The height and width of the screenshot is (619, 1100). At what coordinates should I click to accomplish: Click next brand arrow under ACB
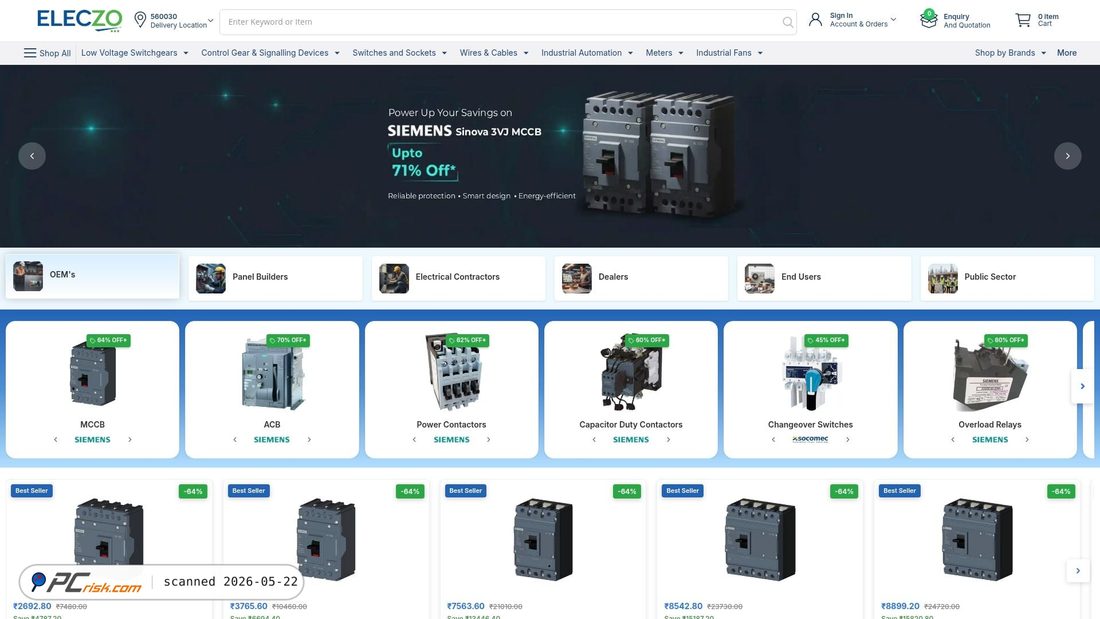pyautogui.click(x=309, y=439)
